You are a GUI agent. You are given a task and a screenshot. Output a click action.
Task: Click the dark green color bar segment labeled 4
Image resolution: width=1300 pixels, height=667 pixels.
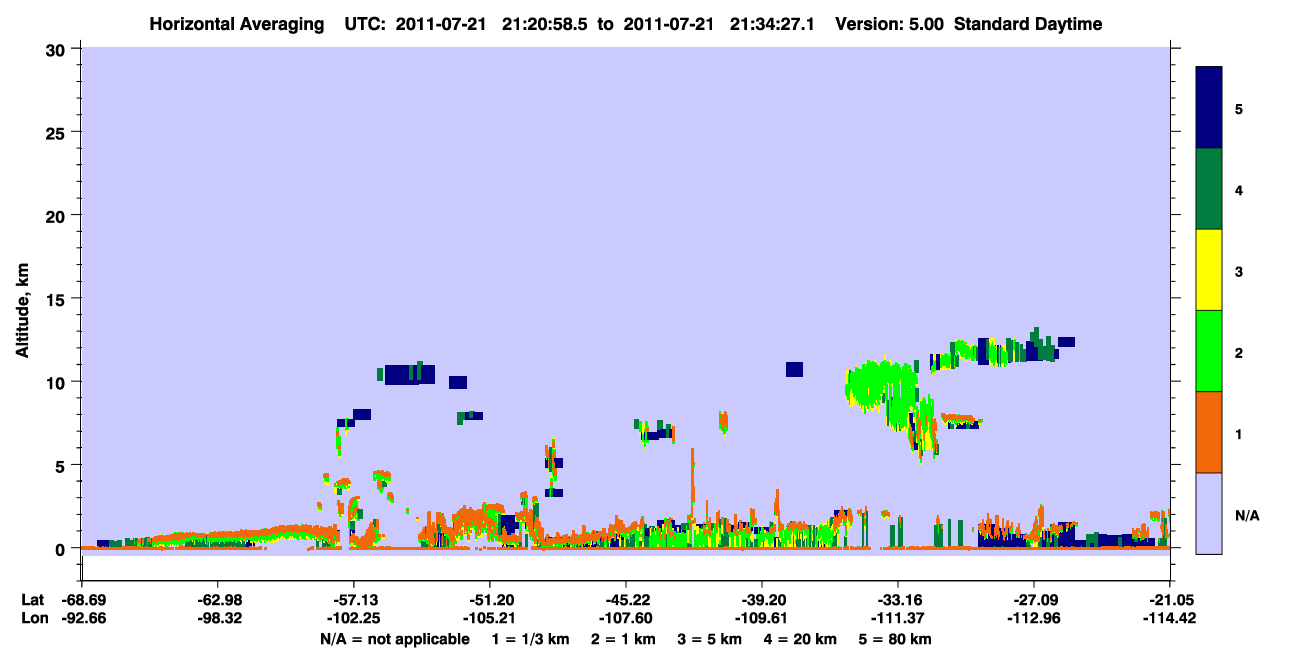tap(1209, 189)
